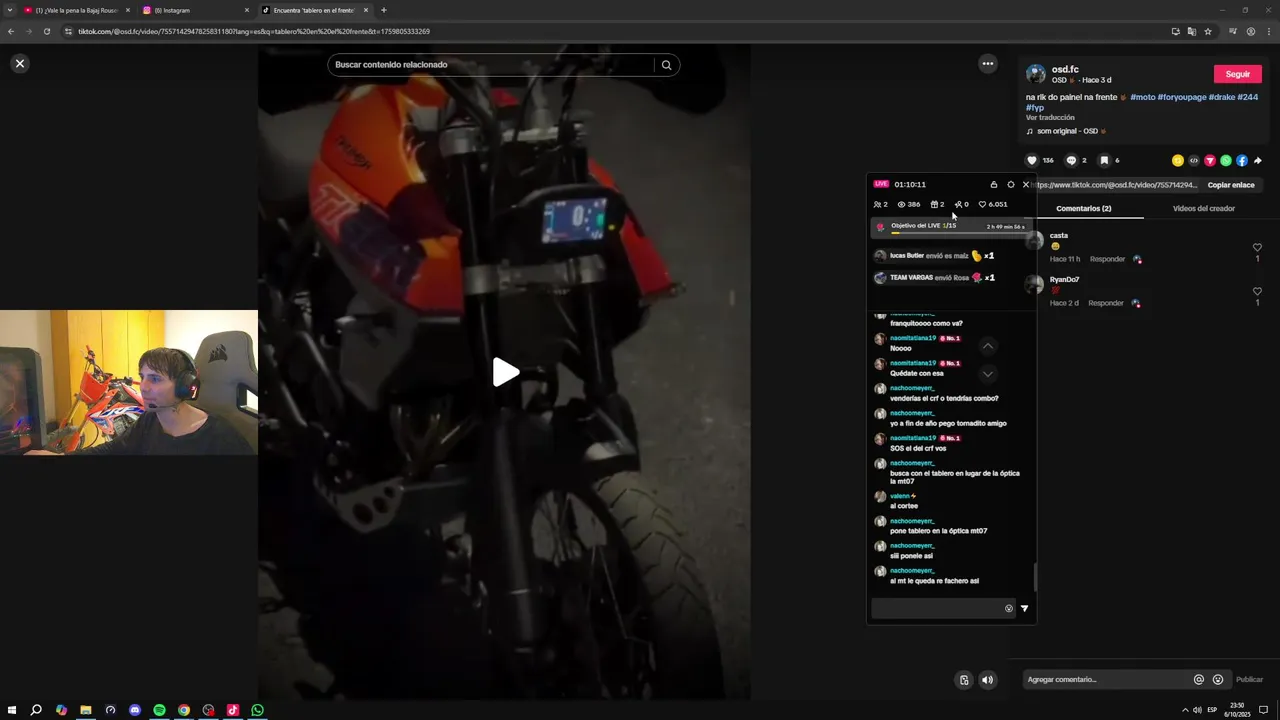Image resolution: width=1280 pixels, height=720 pixels.
Task: Mute the video with the speaker icon
Action: click(987, 680)
